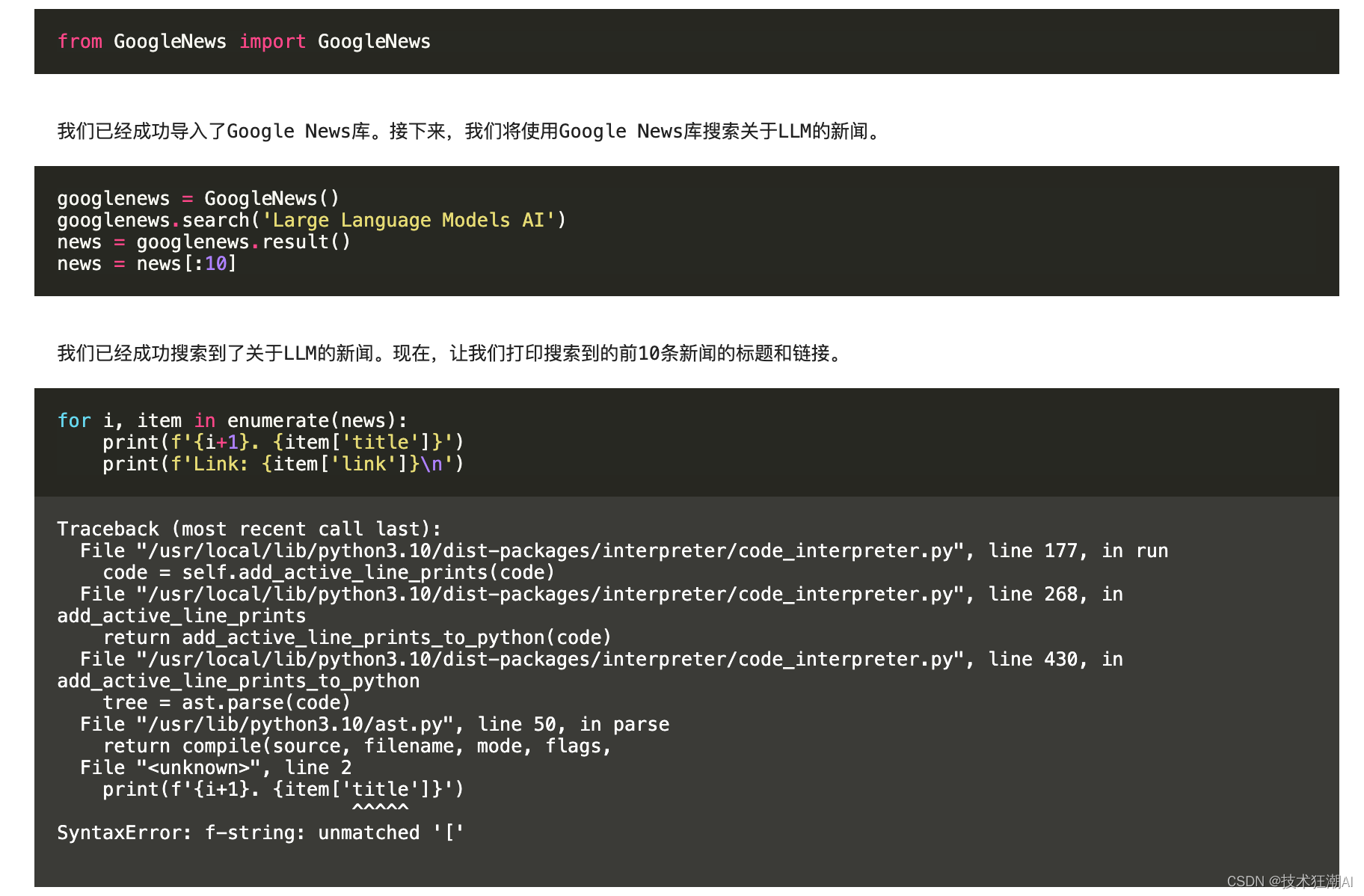Click 'code = self.add_active_line_prints(code)' line
Viewport: 1364px width, 896px height.
click(x=329, y=572)
